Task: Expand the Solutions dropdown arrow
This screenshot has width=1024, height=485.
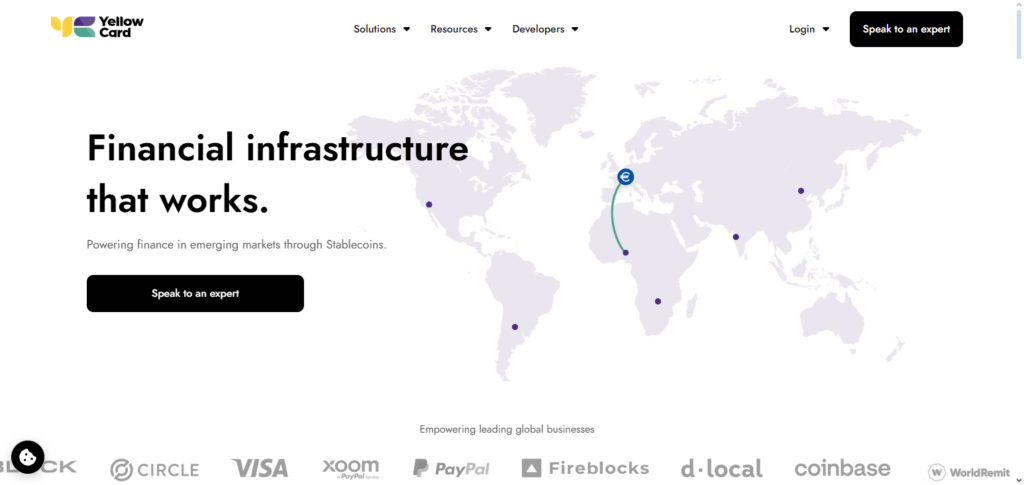Action: click(406, 30)
